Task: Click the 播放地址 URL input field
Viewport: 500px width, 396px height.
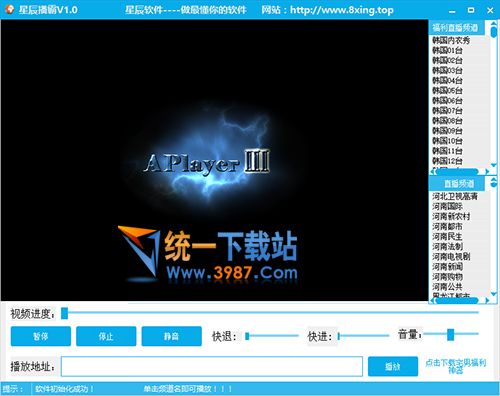Action: (212, 366)
